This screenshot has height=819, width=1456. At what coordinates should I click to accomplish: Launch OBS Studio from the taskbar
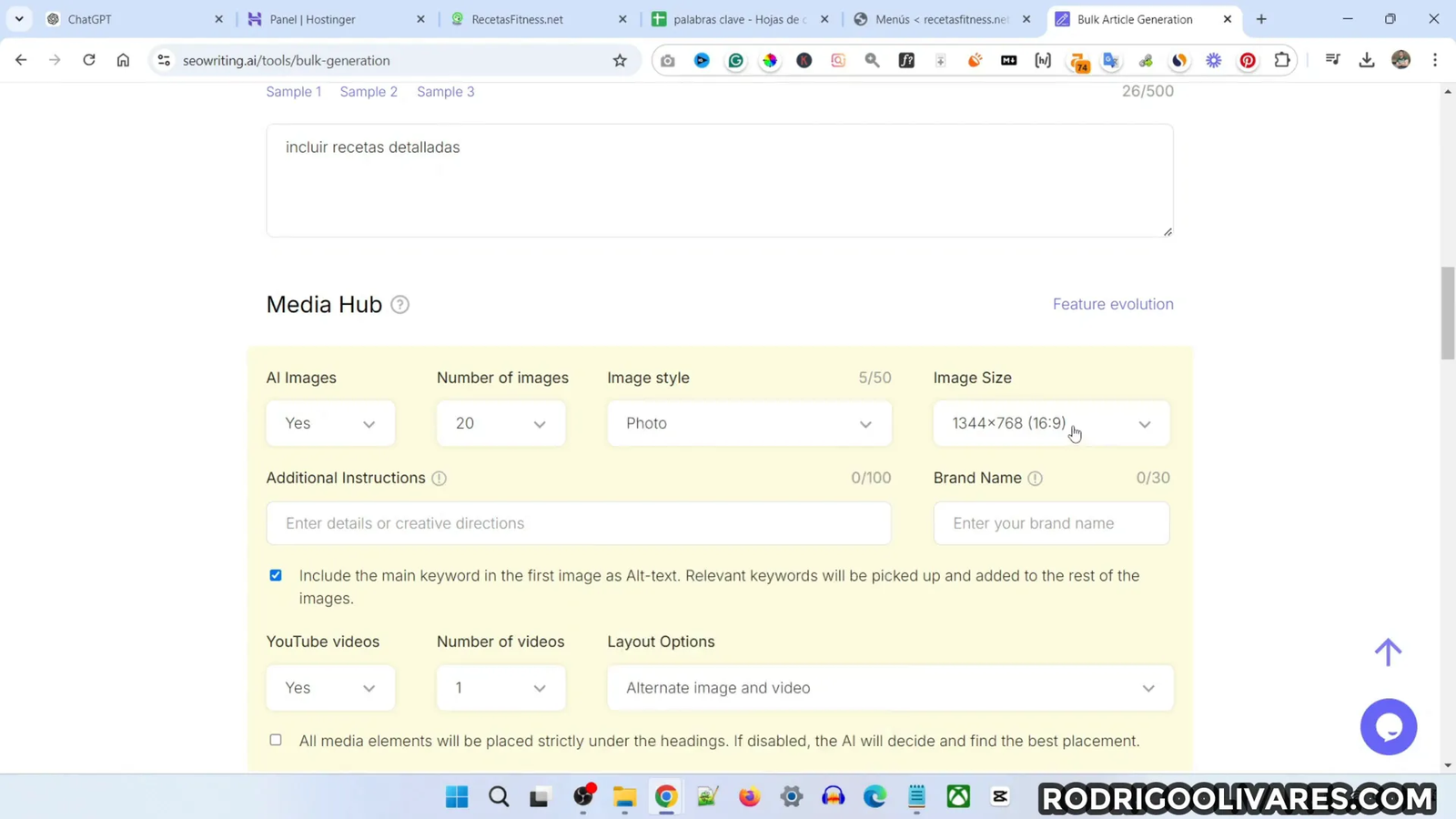pos(582,796)
